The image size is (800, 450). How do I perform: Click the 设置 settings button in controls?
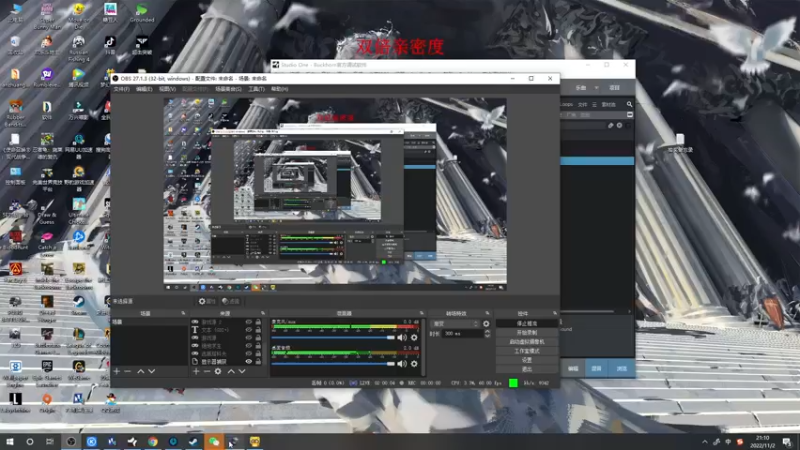(527, 360)
